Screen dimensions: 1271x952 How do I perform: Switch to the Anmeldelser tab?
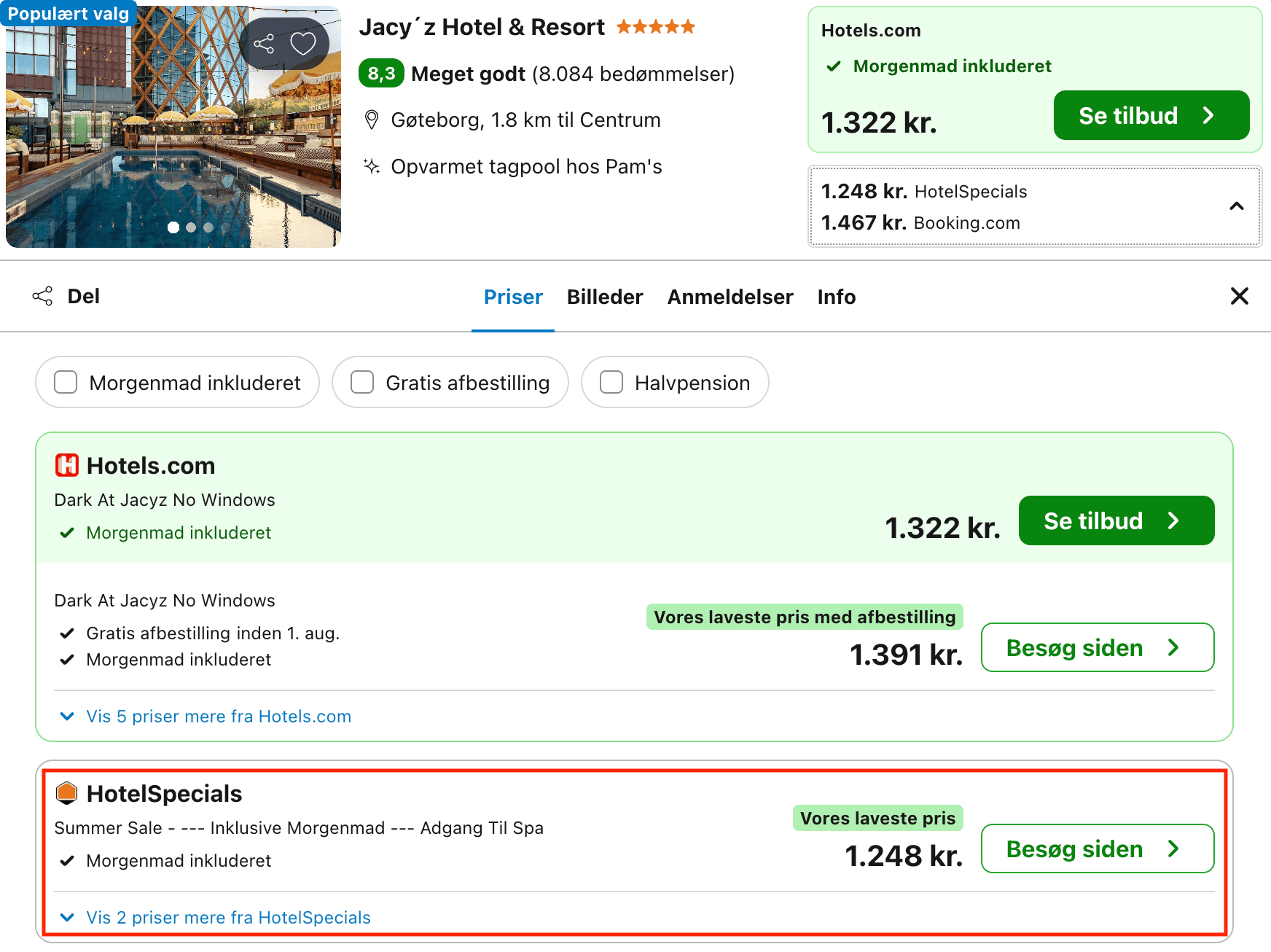coord(730,297)
